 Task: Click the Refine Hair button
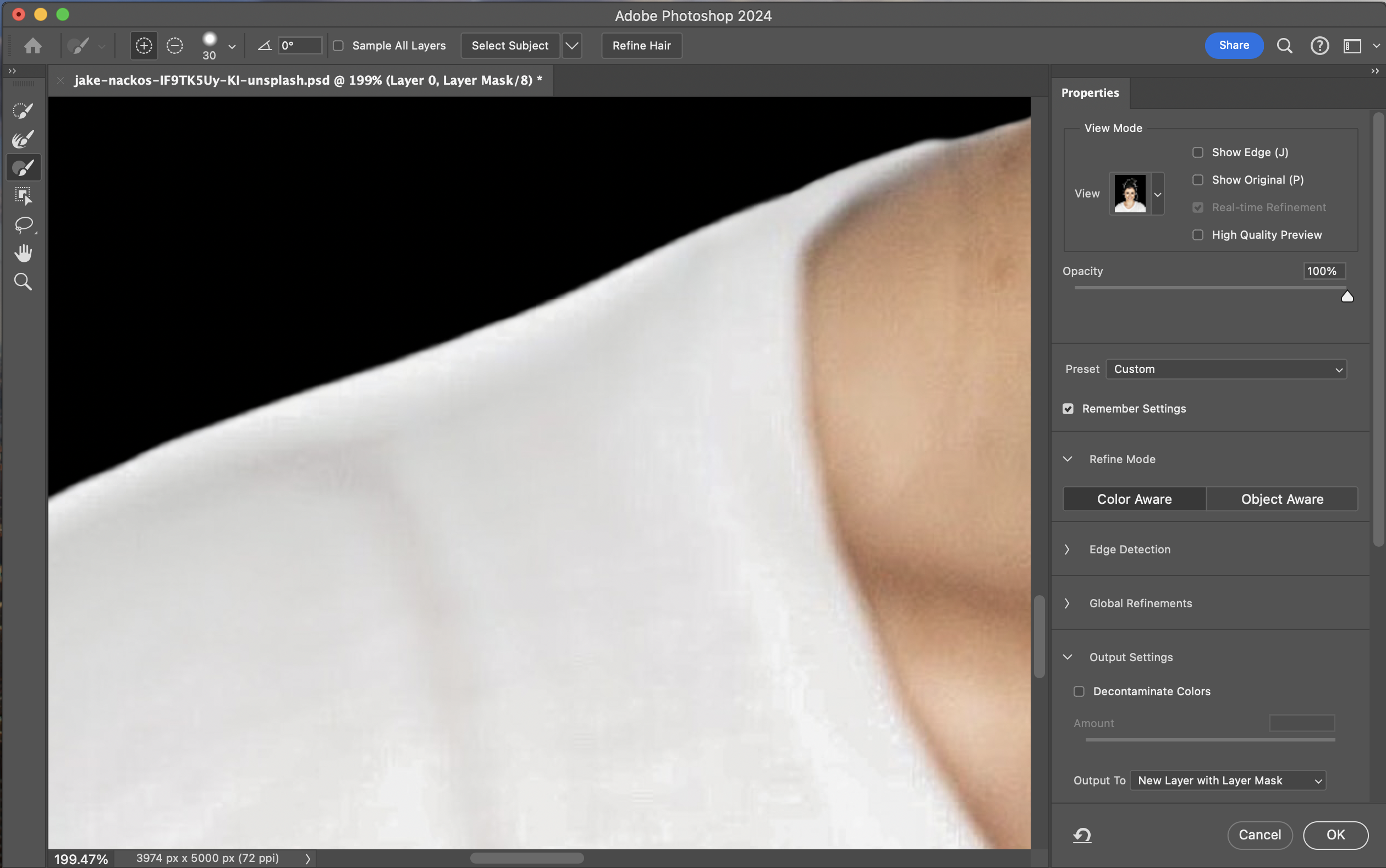(641, 46)
